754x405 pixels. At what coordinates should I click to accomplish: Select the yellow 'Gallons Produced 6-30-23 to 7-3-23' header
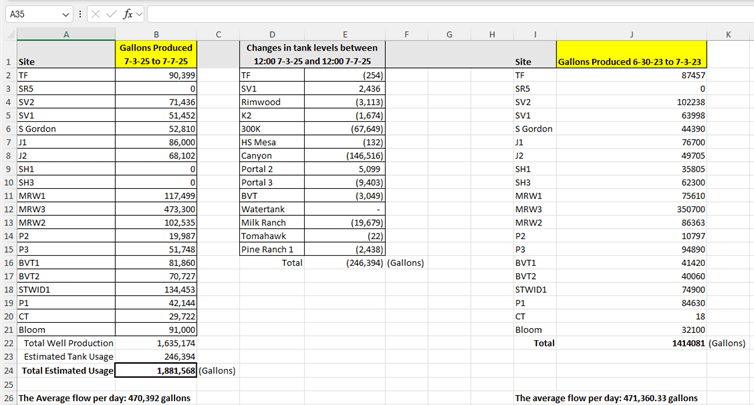tap(631, 61)
